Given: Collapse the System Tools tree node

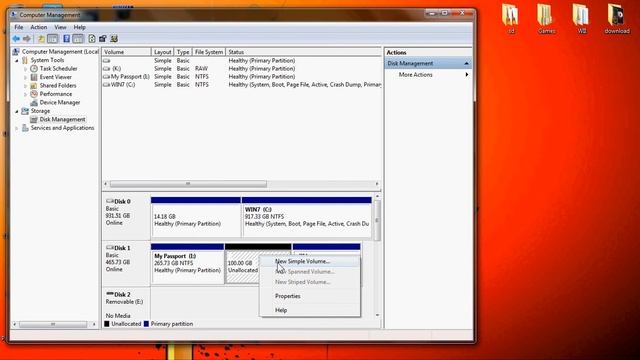Looking at the screenshot, I should [17, 60].
